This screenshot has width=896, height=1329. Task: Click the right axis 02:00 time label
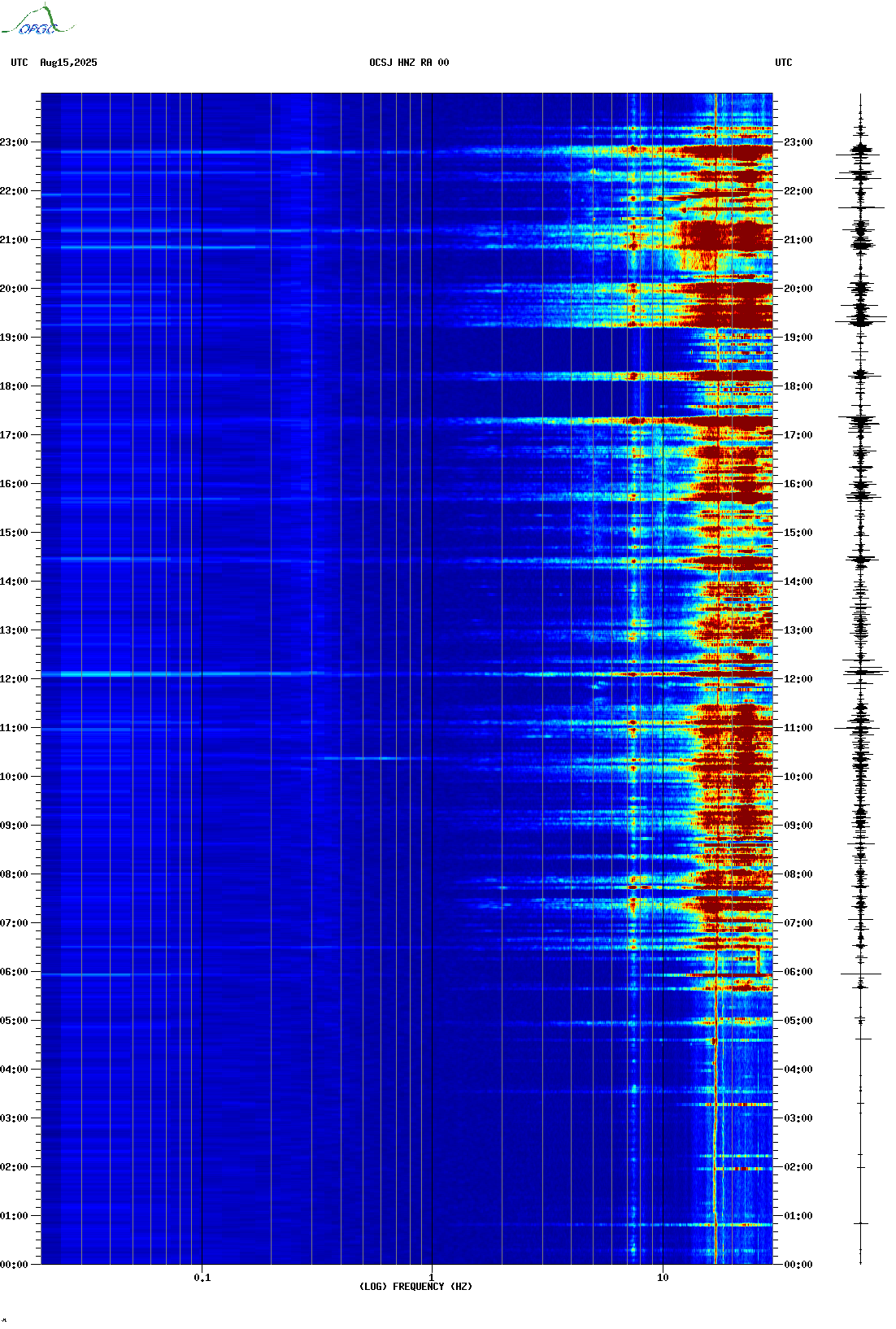[798, 1167]
